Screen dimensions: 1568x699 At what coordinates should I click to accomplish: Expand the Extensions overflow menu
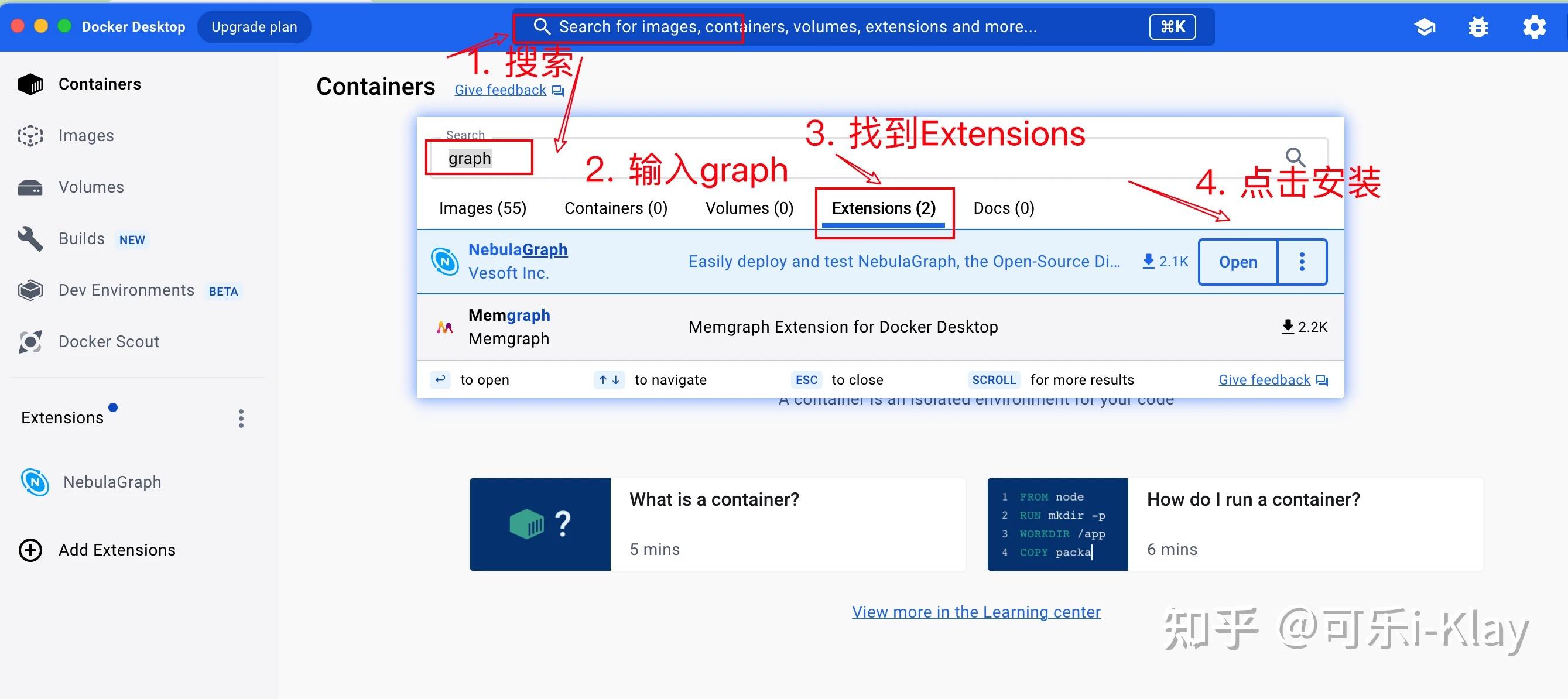241,418
